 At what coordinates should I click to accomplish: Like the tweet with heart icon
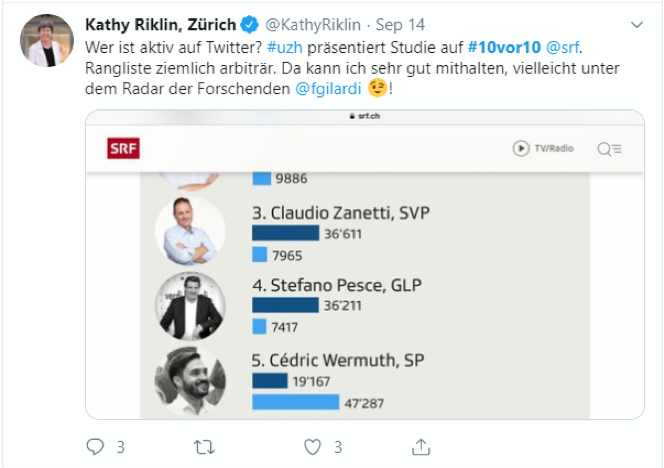(313, 446)
